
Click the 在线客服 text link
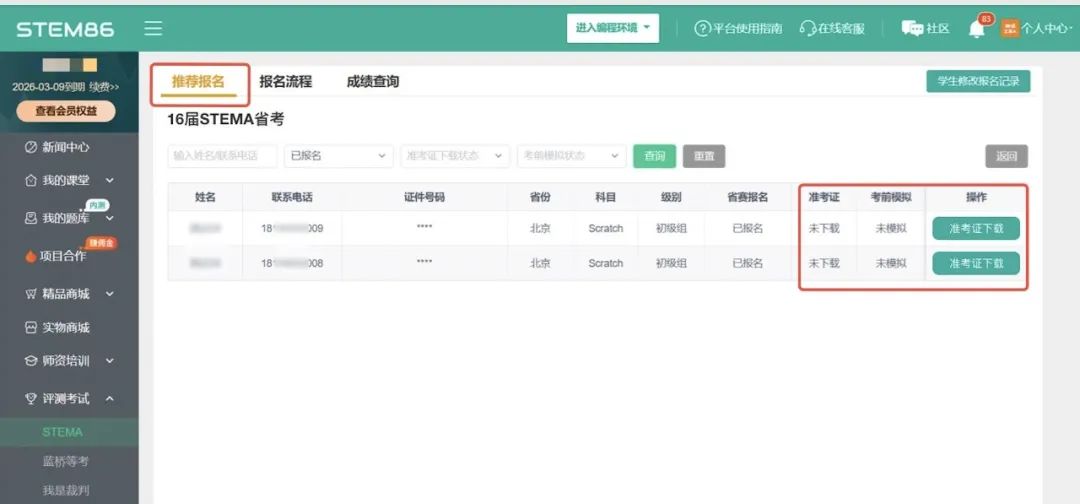(841, 29)
